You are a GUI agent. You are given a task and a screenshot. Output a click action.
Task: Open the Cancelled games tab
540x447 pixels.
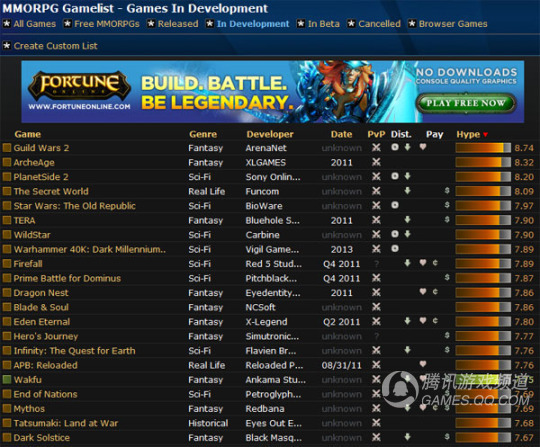tap(379, 24)
